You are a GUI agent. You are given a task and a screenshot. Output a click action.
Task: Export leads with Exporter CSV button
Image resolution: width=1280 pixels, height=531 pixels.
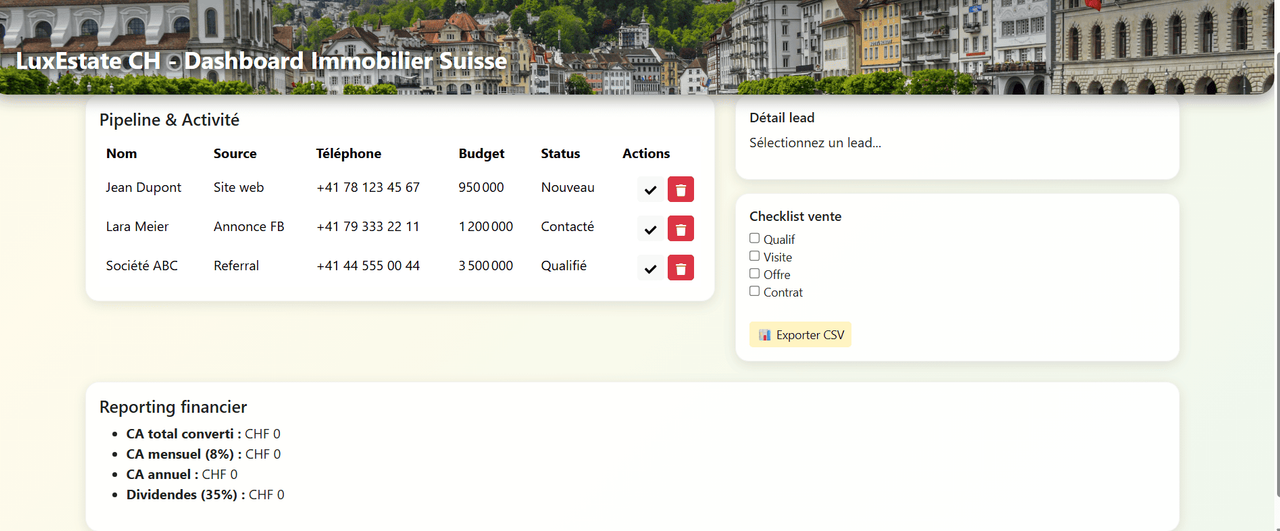click(x=800, y=335)
